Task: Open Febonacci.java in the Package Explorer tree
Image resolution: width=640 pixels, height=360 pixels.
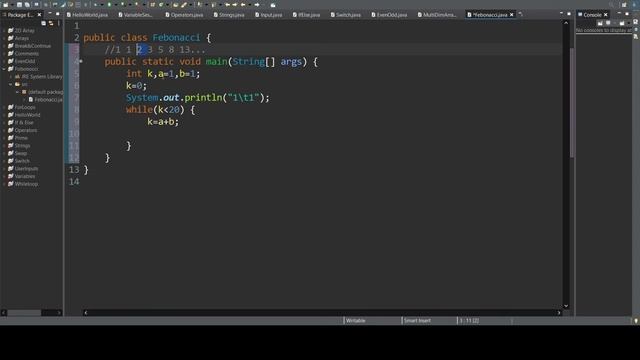Action: 45,100
